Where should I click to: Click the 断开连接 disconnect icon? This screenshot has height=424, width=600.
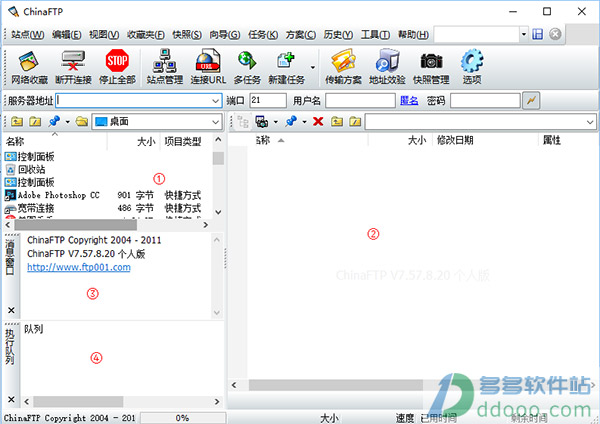(x=73, y=67)
